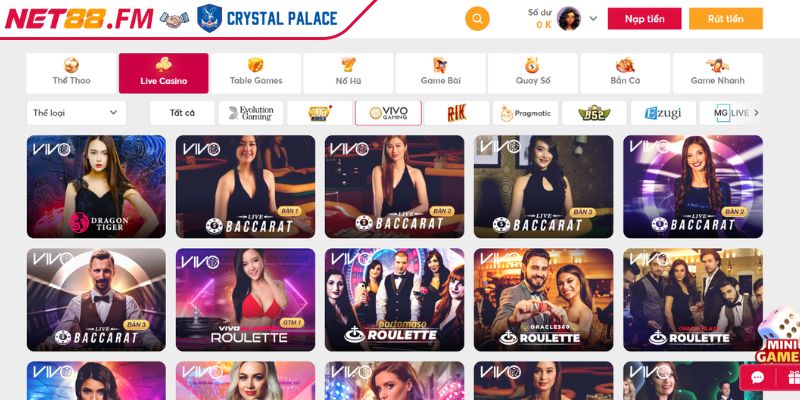Select the Evolution Gaming provider filter
800x400 pixels.
(x=251, y=113)
